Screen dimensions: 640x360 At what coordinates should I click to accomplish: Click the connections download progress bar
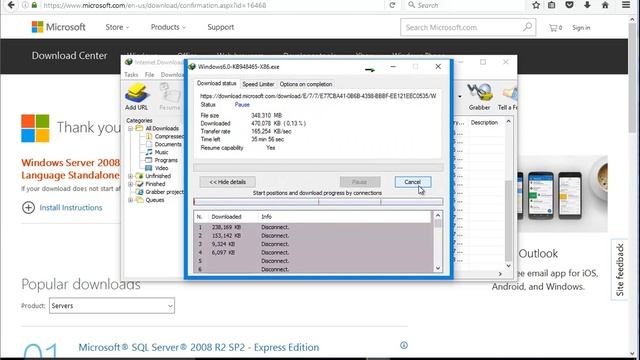(318, 202)
